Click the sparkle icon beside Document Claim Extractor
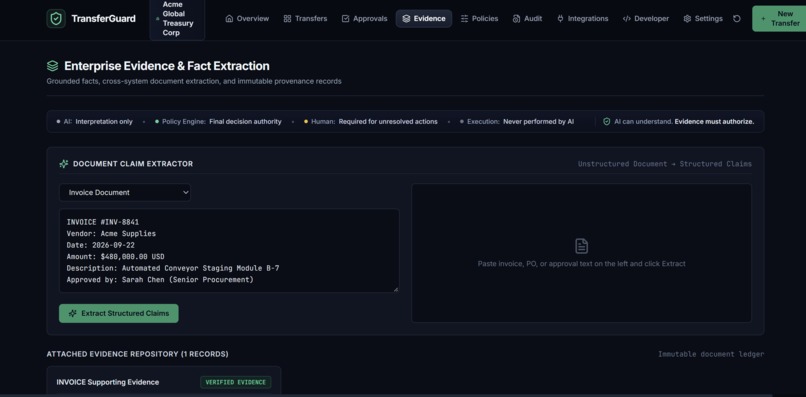Viewport: 806px width, 397px height. [64, 164]
